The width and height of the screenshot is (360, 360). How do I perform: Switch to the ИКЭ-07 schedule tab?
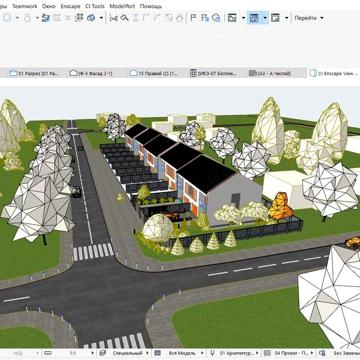(214, 73)
